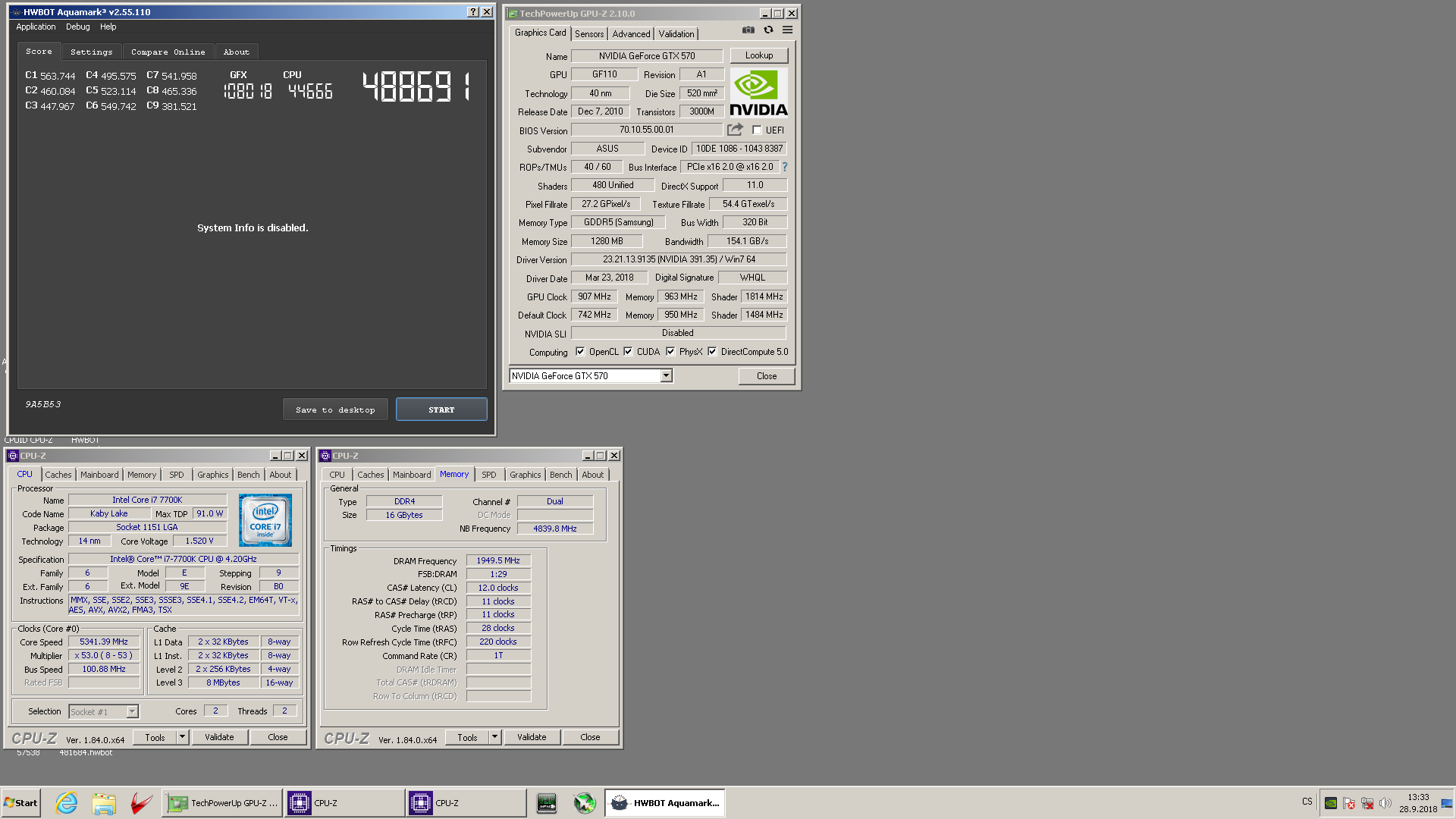The image size is (1456, 819).
Task: Click the NVIDIA logo in GPU-Z
Action: point(758,93)
